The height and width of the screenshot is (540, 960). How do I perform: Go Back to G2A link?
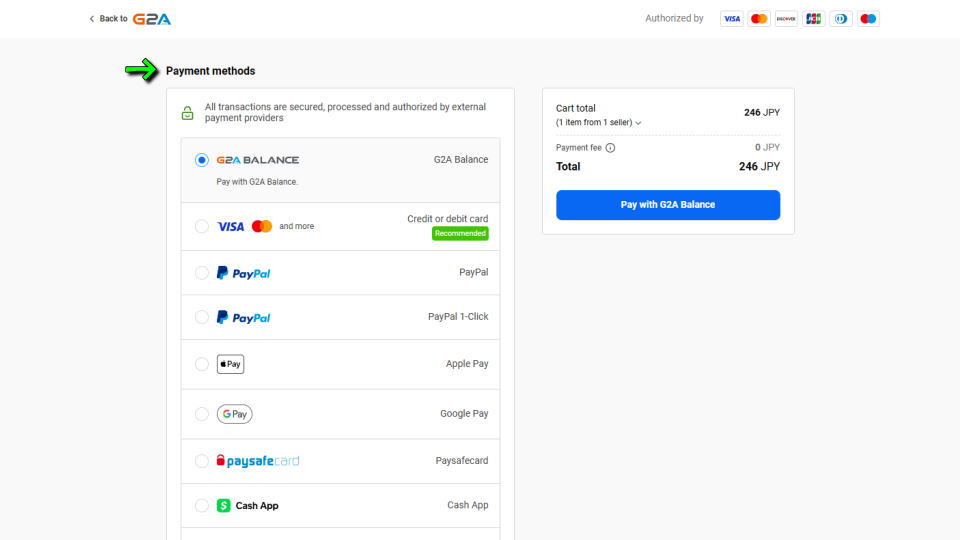130,19
